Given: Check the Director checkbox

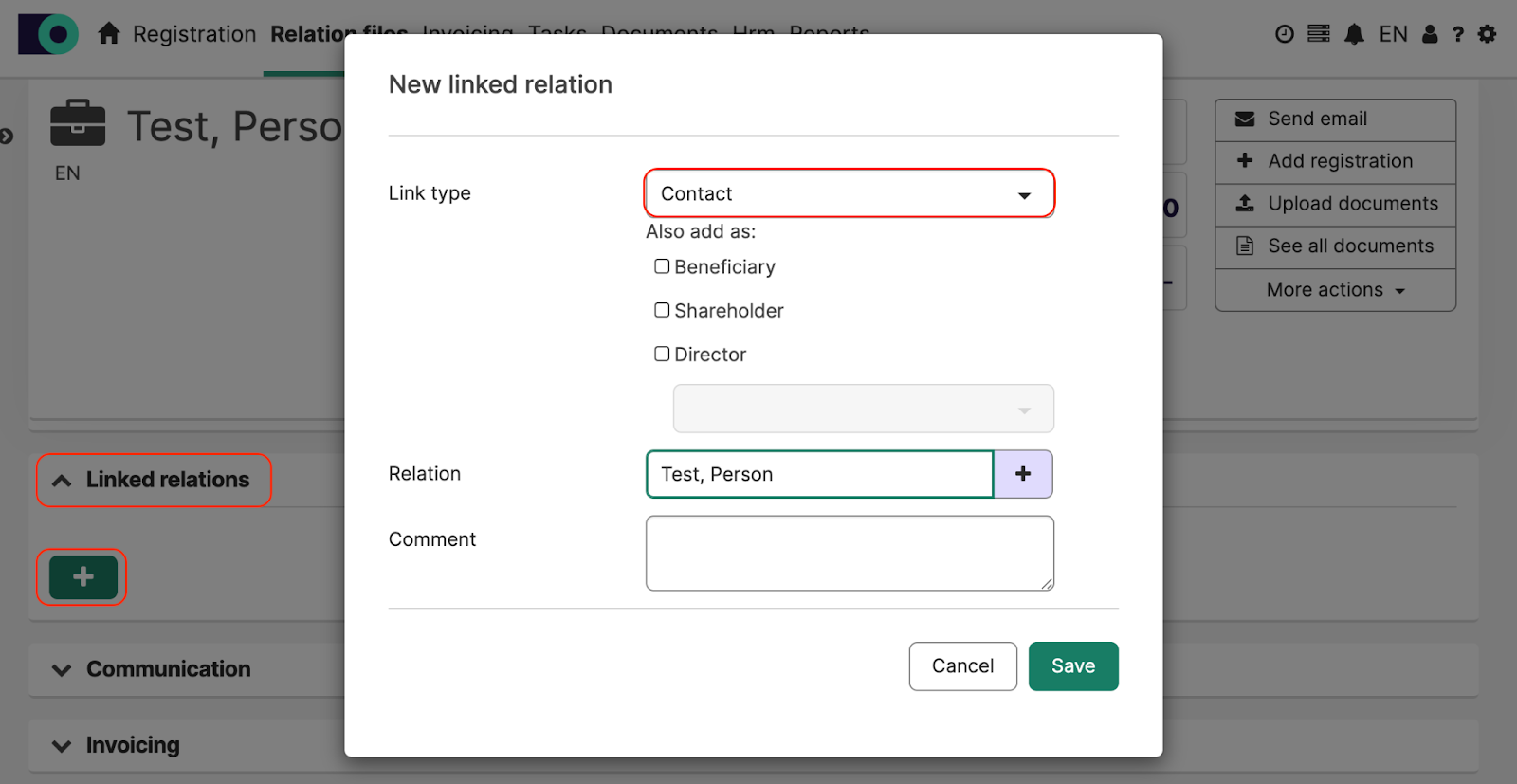Looking at the screenshot, I should pyautogui.click(x=662, y=354).
